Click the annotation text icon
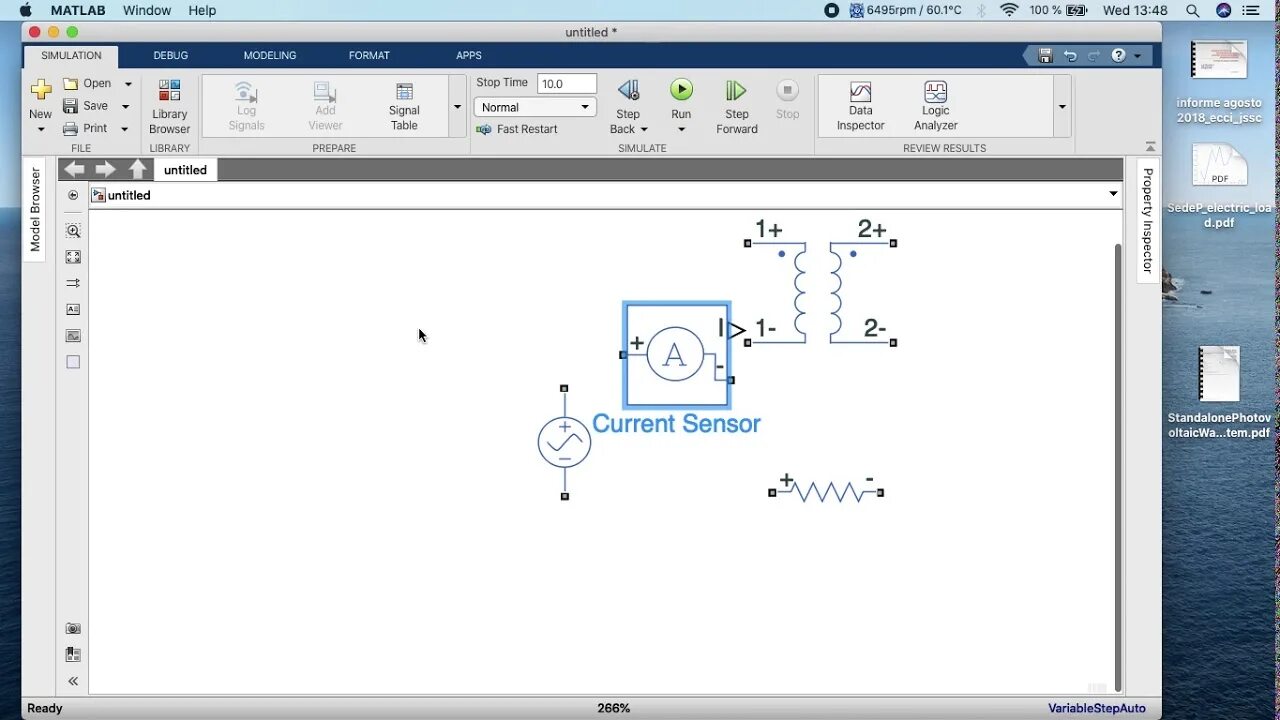Screen dimensions: 1280x720 click(x=73, y=309)
